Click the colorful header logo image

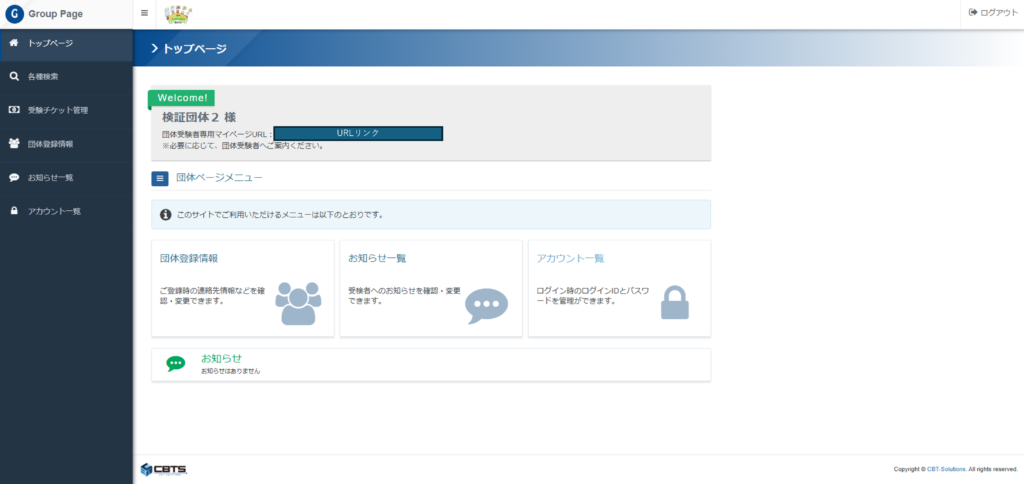click(x=178, y=14)
